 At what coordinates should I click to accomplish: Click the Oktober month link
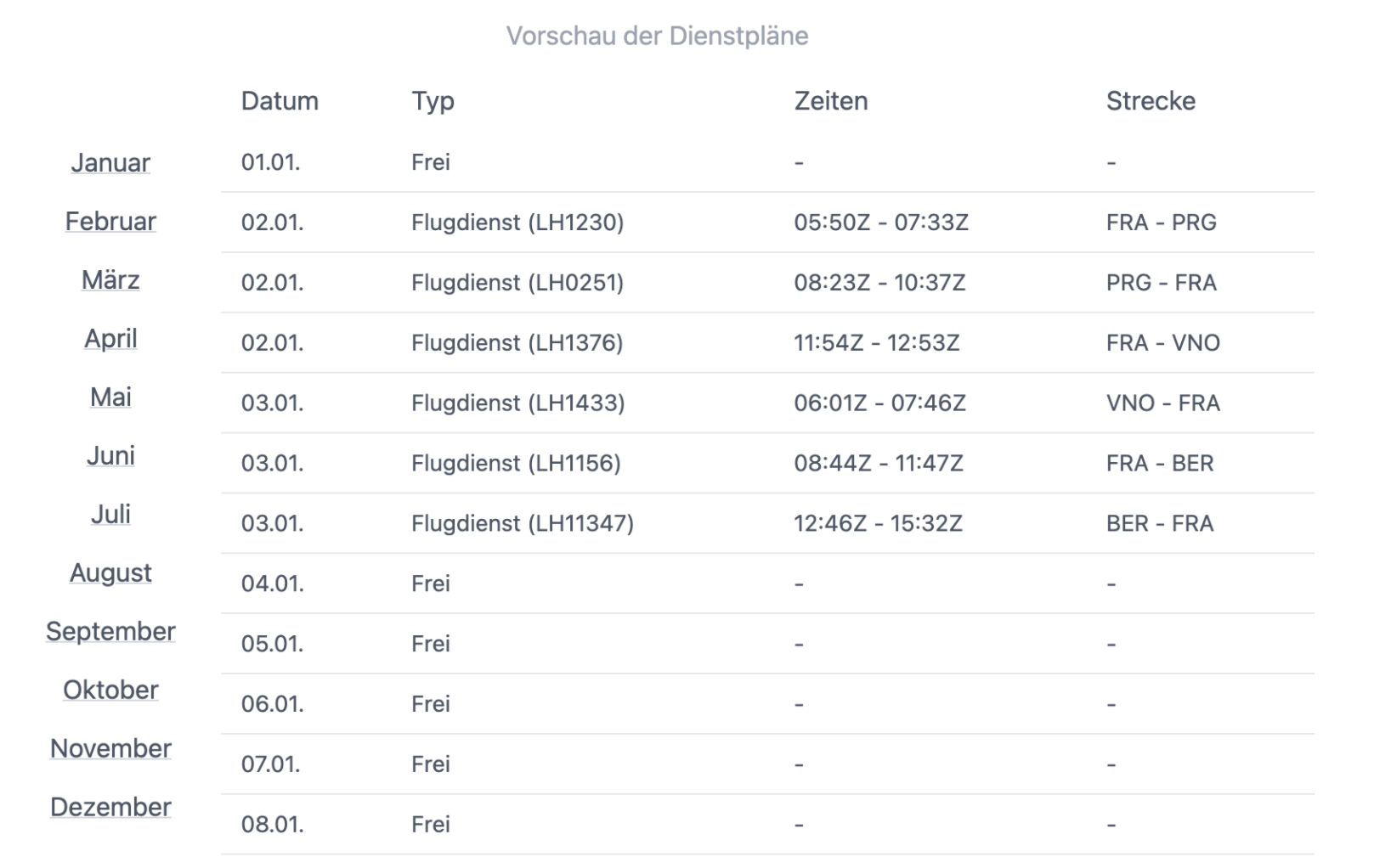[x=110, y=690]
